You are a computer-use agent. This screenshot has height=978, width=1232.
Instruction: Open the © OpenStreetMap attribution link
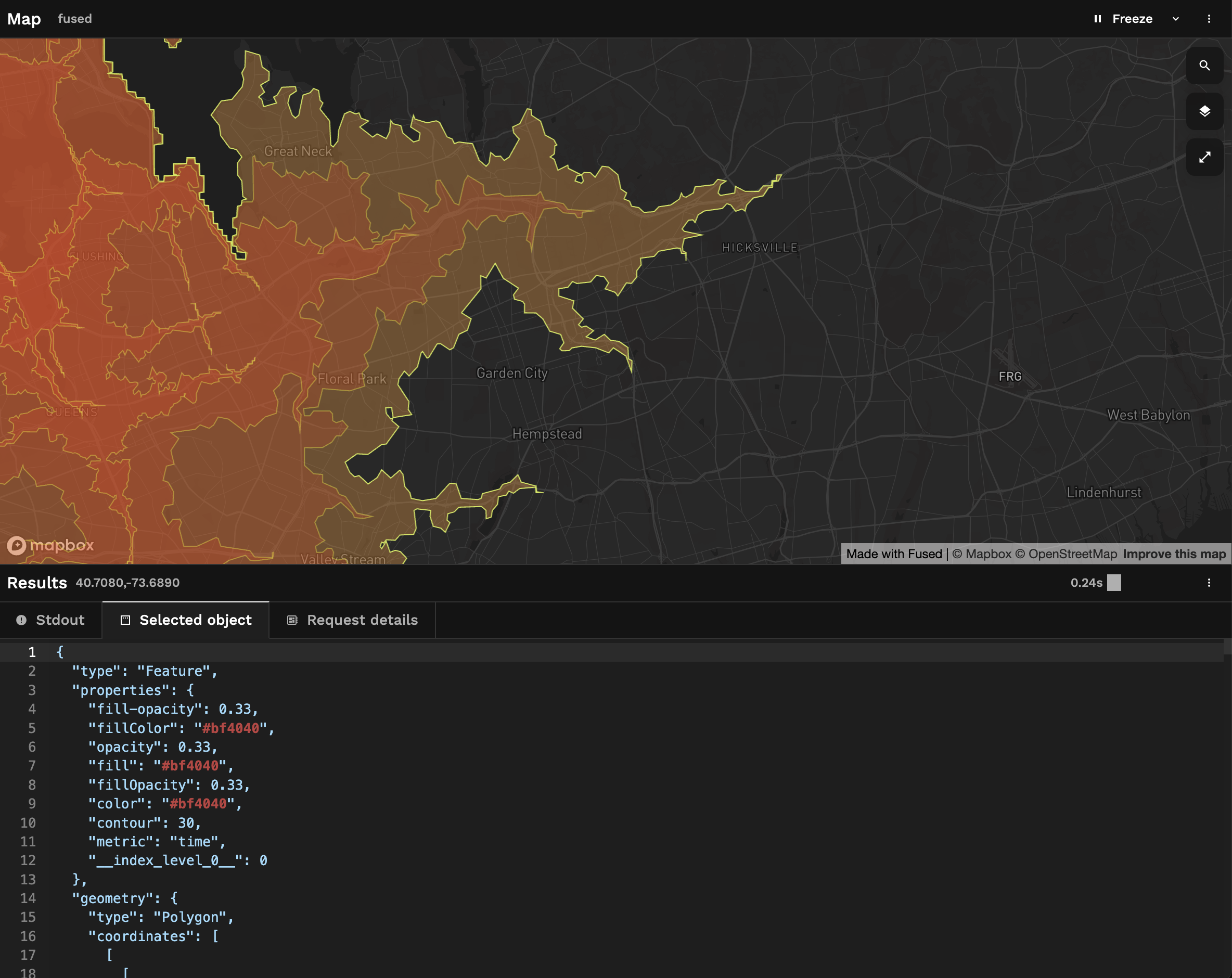(1066, 554)
